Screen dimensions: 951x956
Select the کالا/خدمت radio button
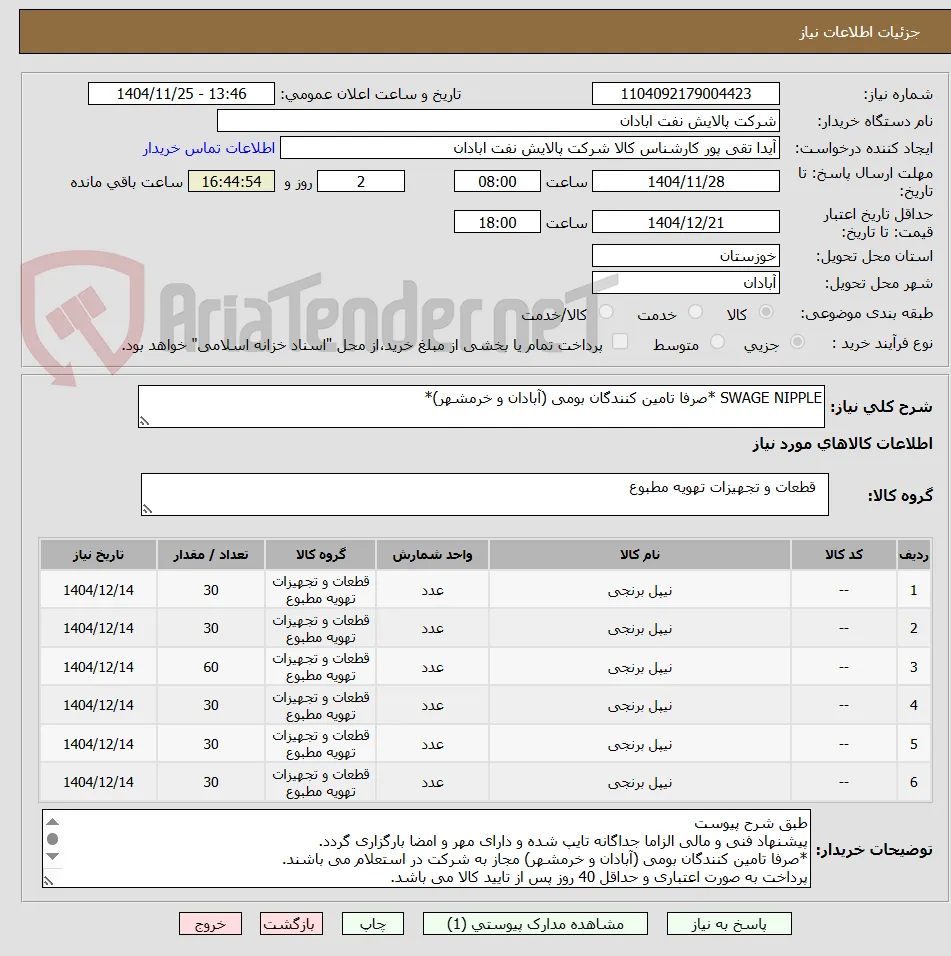pyautogui.click(x=606, y=312)
